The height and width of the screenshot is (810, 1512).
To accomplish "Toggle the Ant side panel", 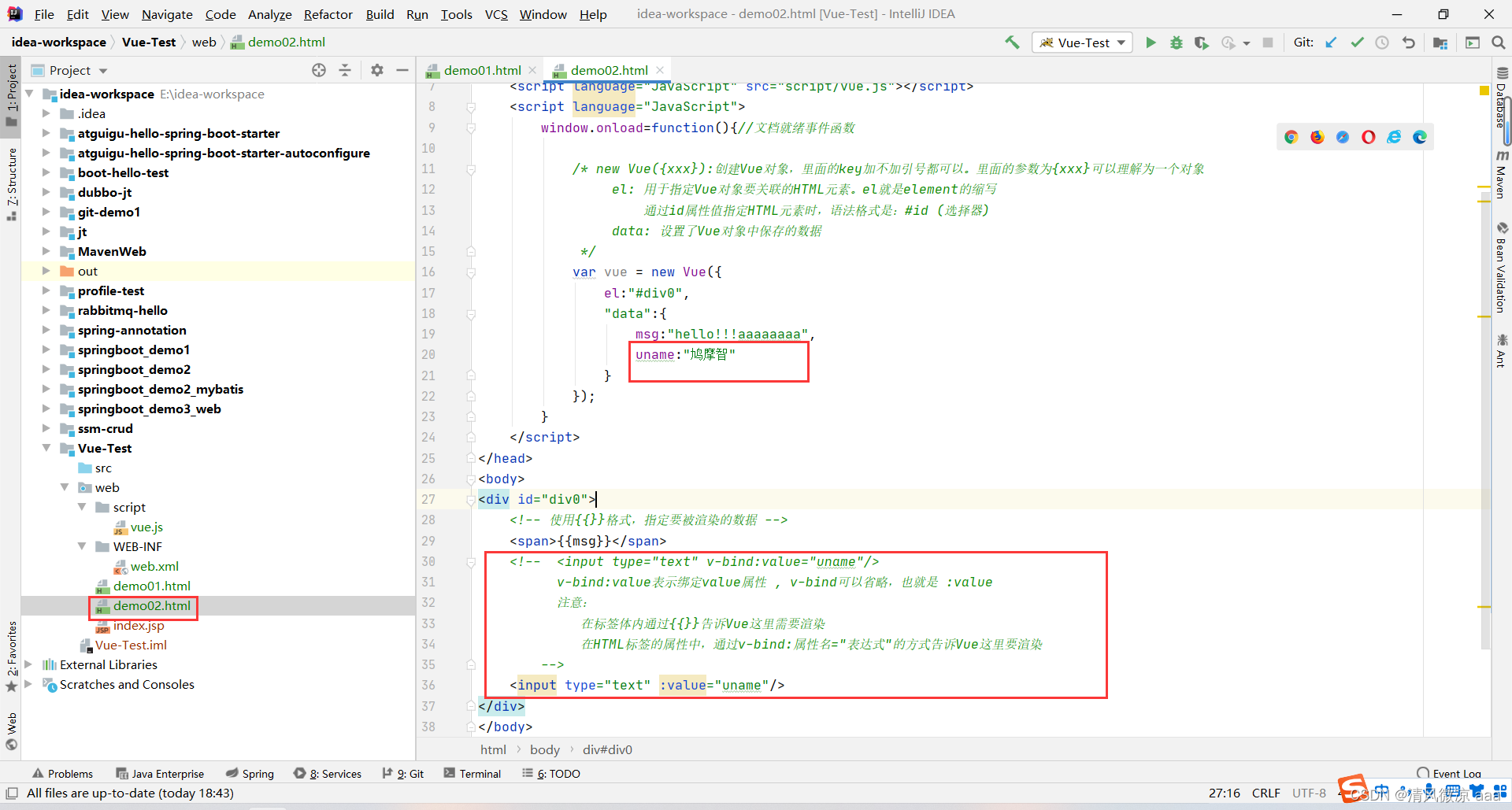I will click(x=1502, y=350).
